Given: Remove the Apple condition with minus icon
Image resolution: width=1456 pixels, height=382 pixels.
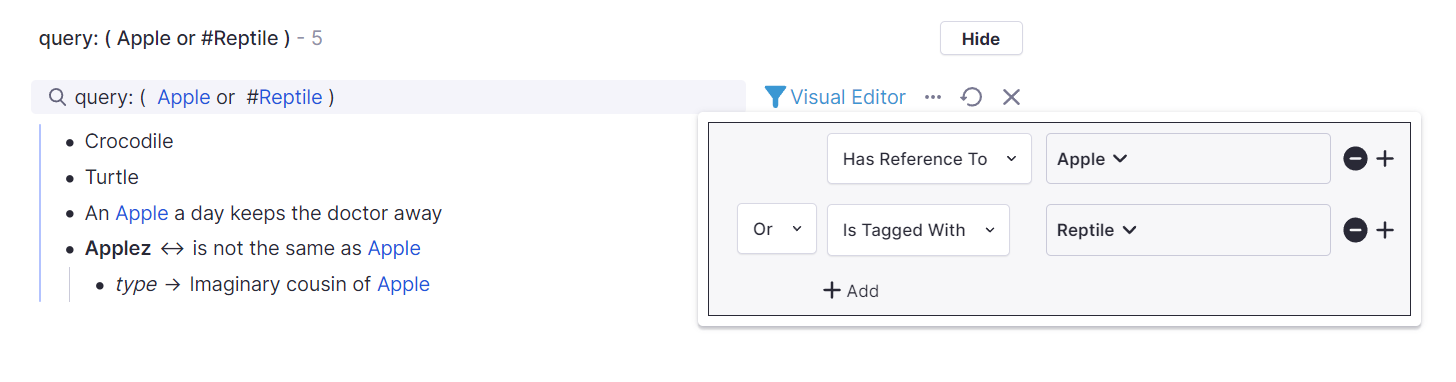Looking at the screenshot, I should point(1355,159).
